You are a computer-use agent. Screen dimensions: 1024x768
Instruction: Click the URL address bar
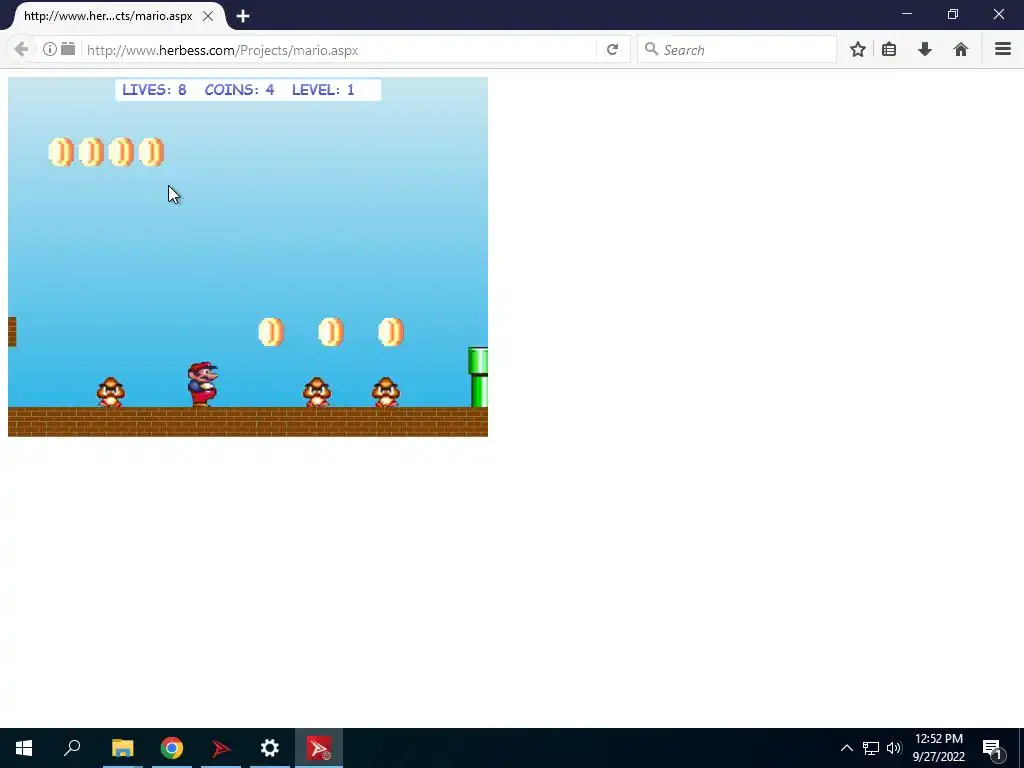[340, 50]
